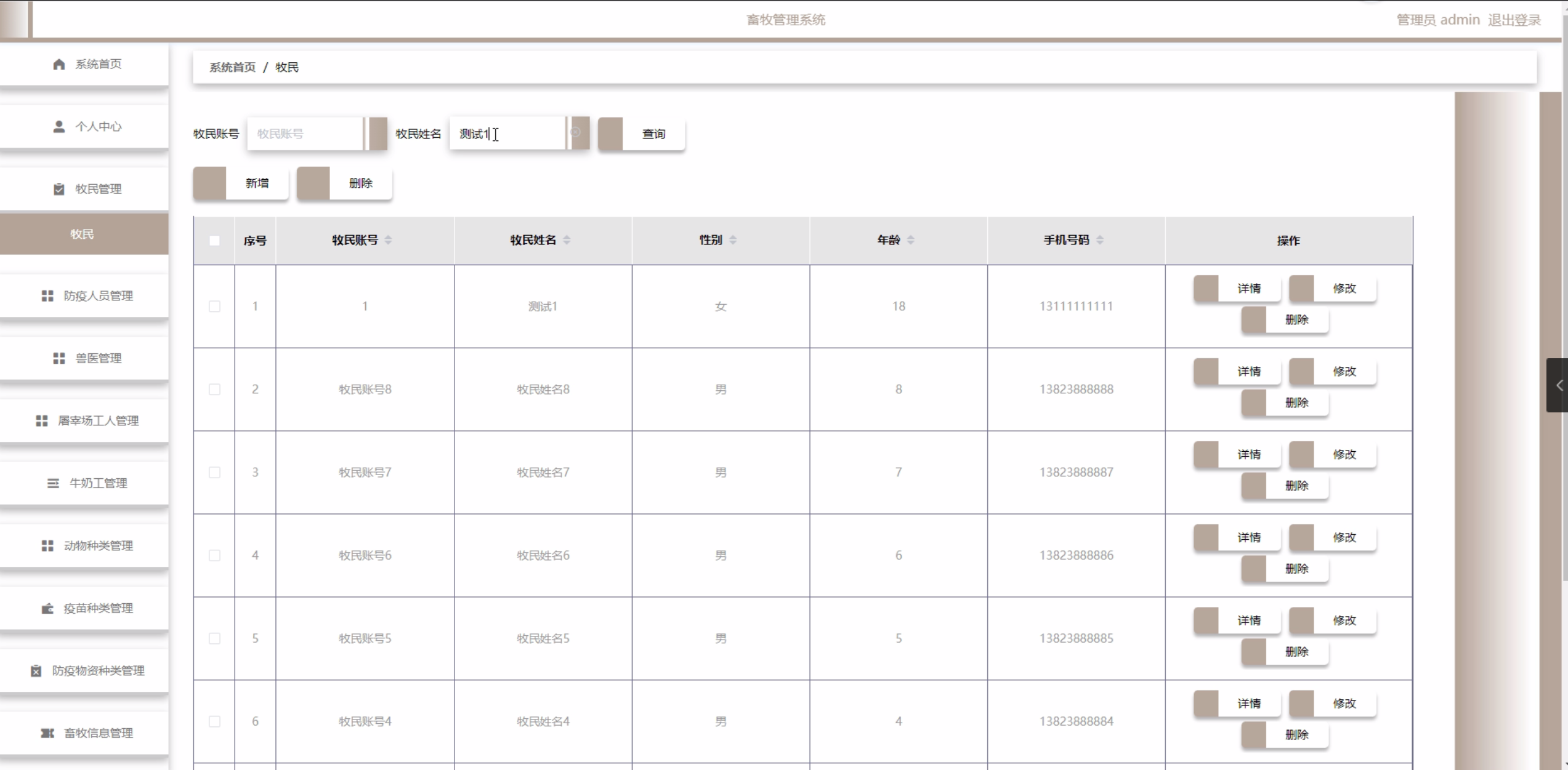Click 退出登录 to log out

click(x=1514, y=20)
